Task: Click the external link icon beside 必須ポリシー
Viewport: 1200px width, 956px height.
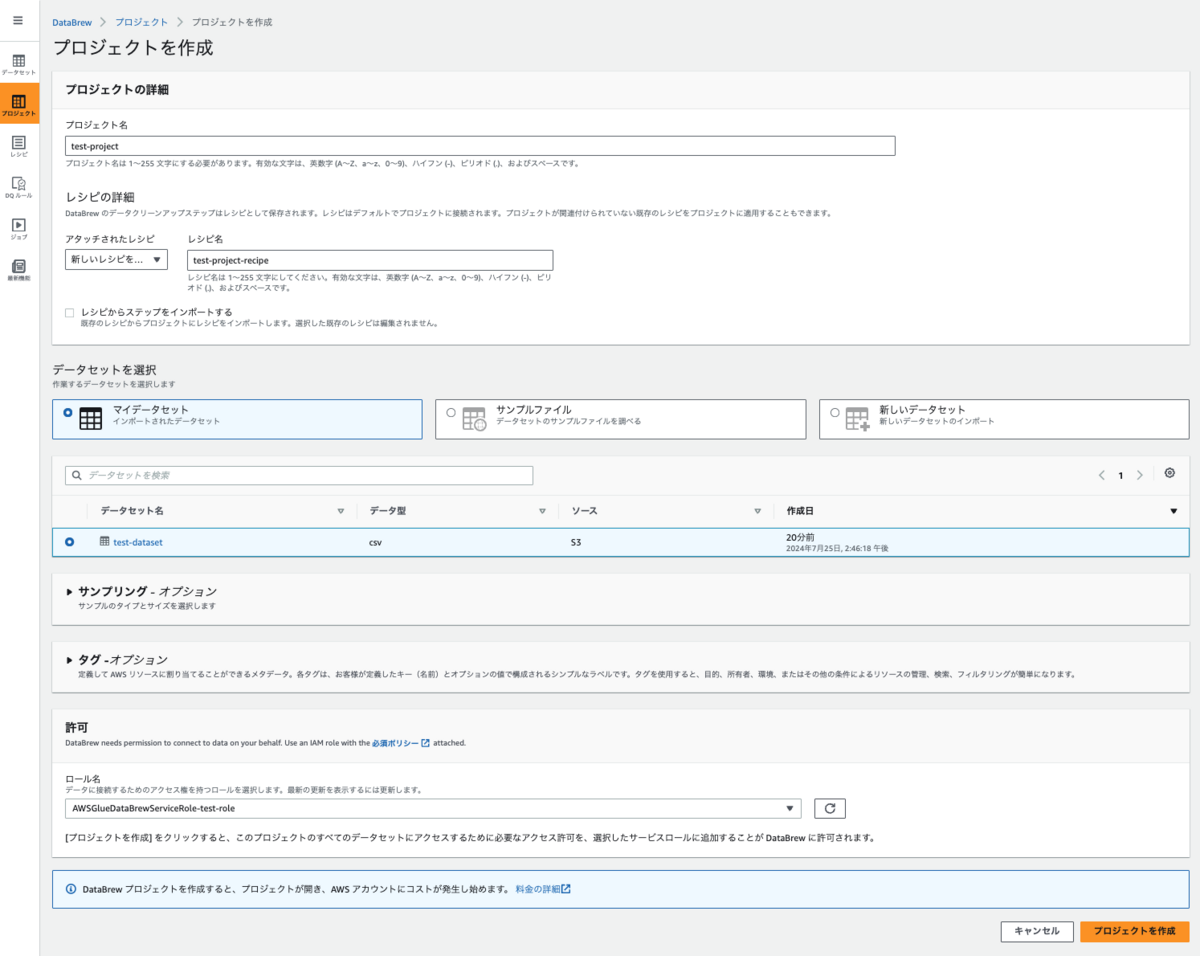Action: [x=425, y=743]
